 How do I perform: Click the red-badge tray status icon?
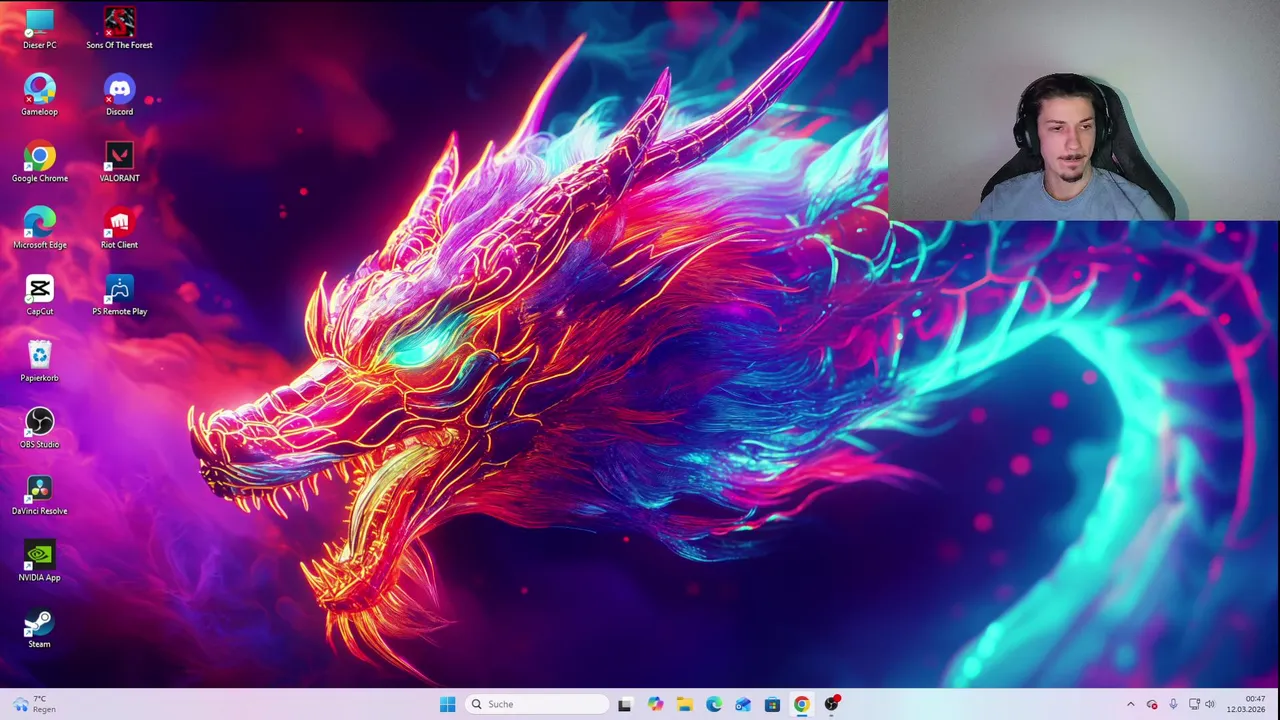tap(1152, 704)
